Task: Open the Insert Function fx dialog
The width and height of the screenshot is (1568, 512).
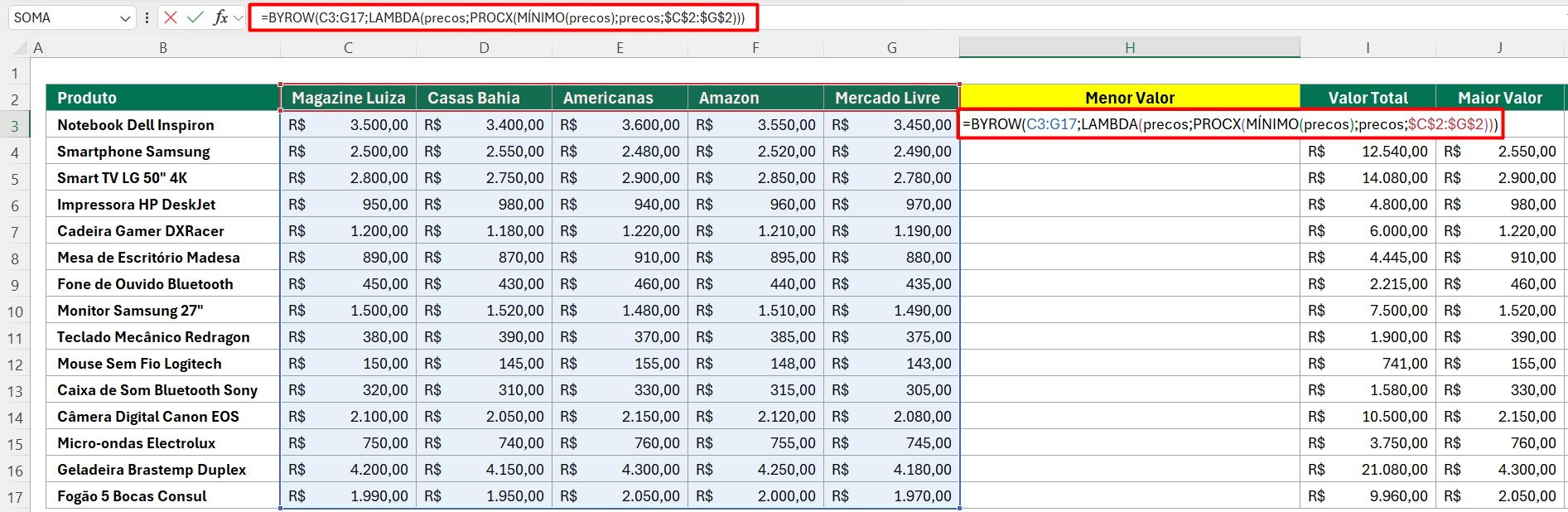Action: click(x=220, y=17)
